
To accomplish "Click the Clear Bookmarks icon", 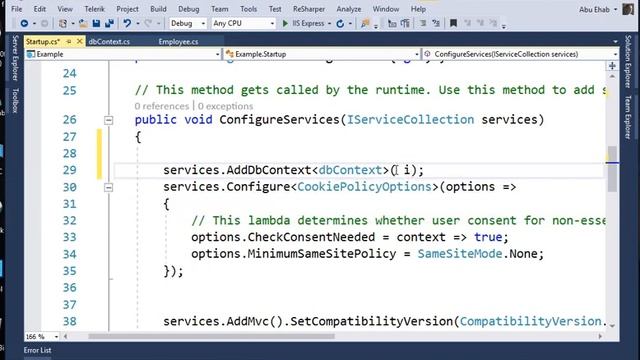I will pyautogui.click(x=493, y=24).
